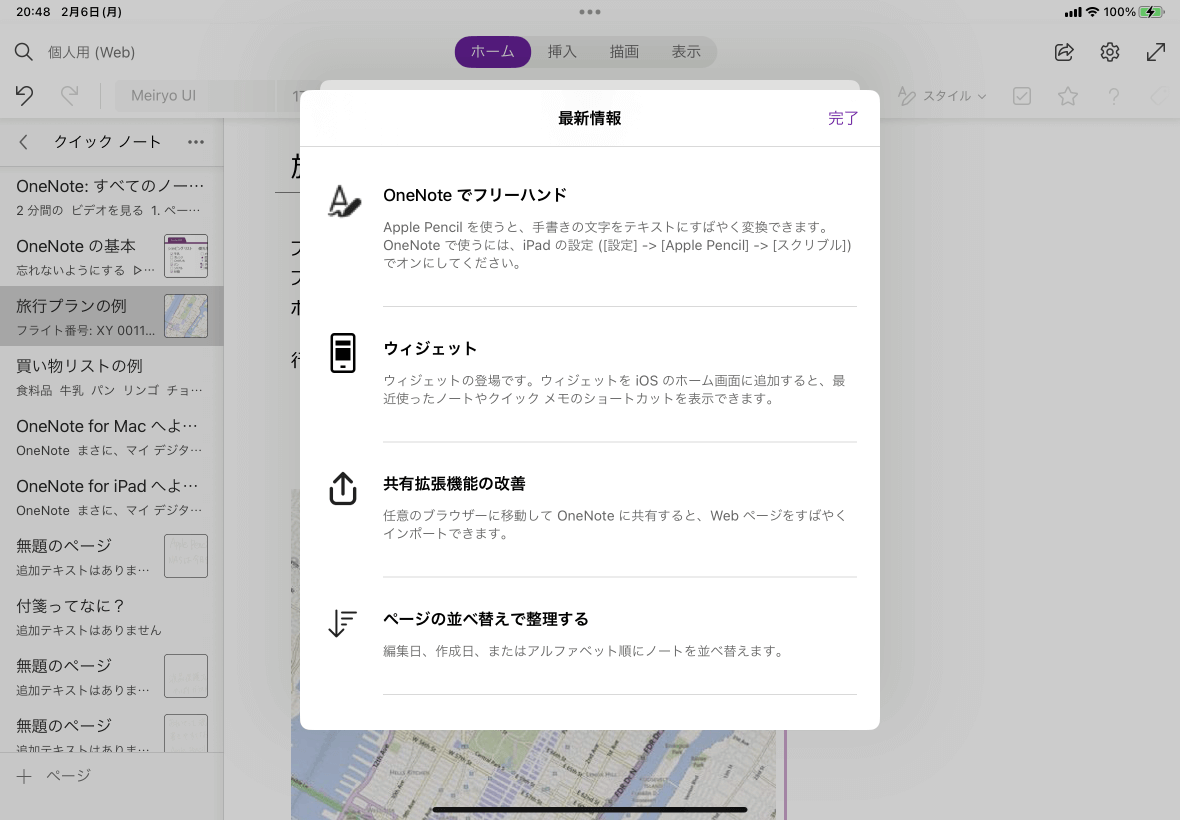Click the map image in the note
This screenshot has height=820, width=1180.
pos(534,775)
